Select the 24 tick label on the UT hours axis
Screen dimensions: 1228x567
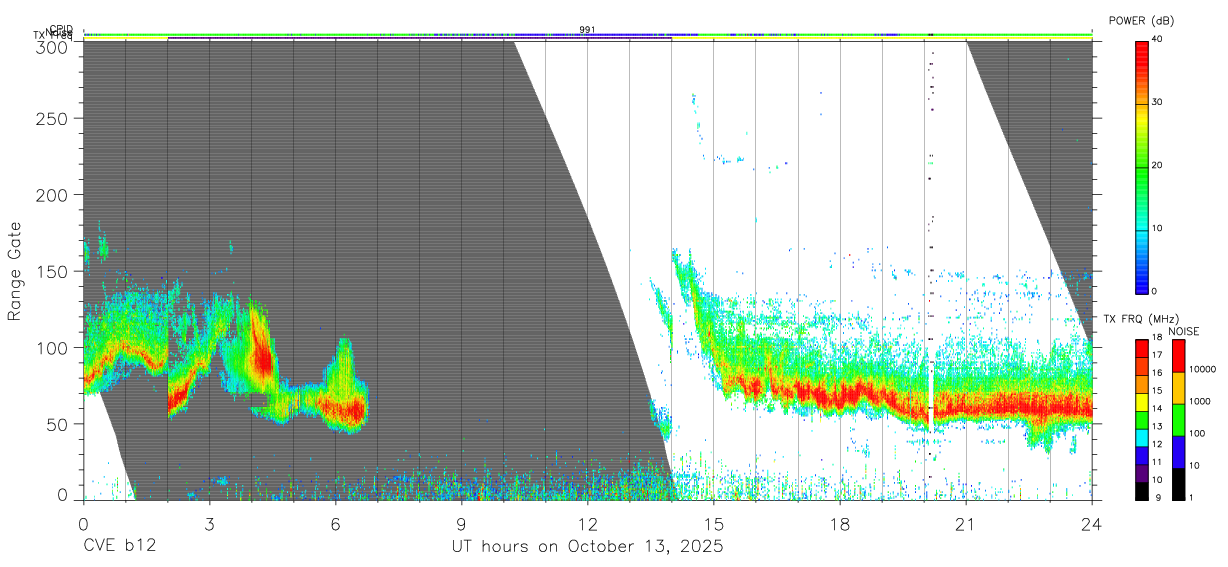pyautogui.click(x=1092, y=524)
